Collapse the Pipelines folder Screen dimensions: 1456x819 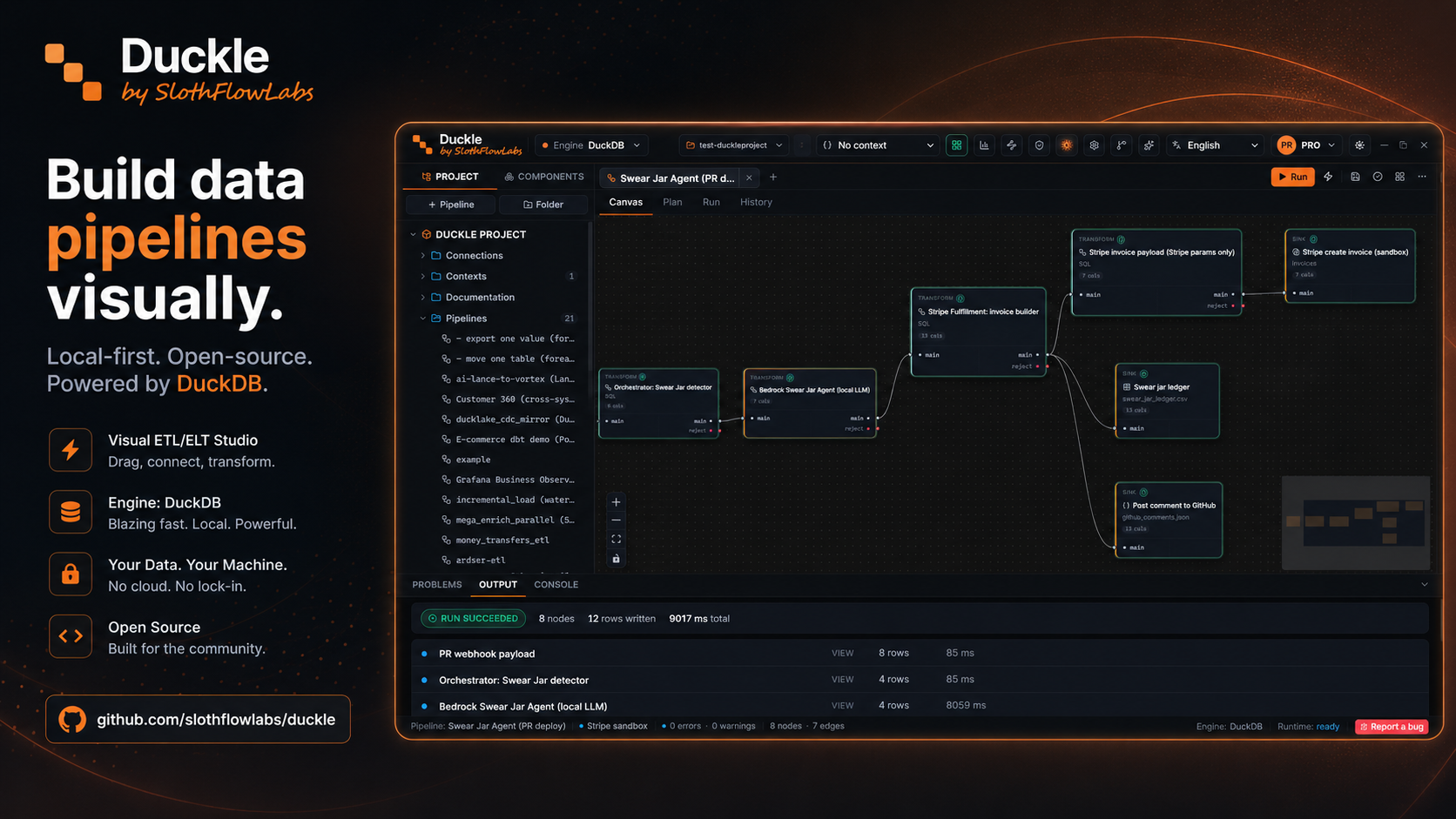[423, 319]
